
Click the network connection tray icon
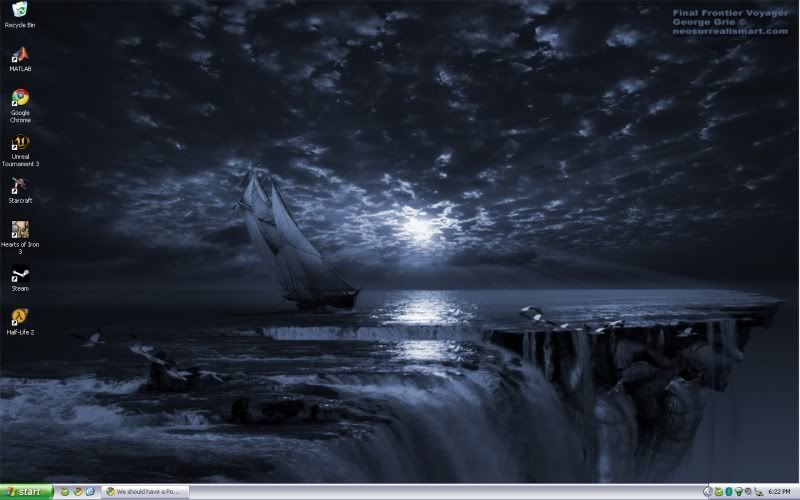[758, 492]
